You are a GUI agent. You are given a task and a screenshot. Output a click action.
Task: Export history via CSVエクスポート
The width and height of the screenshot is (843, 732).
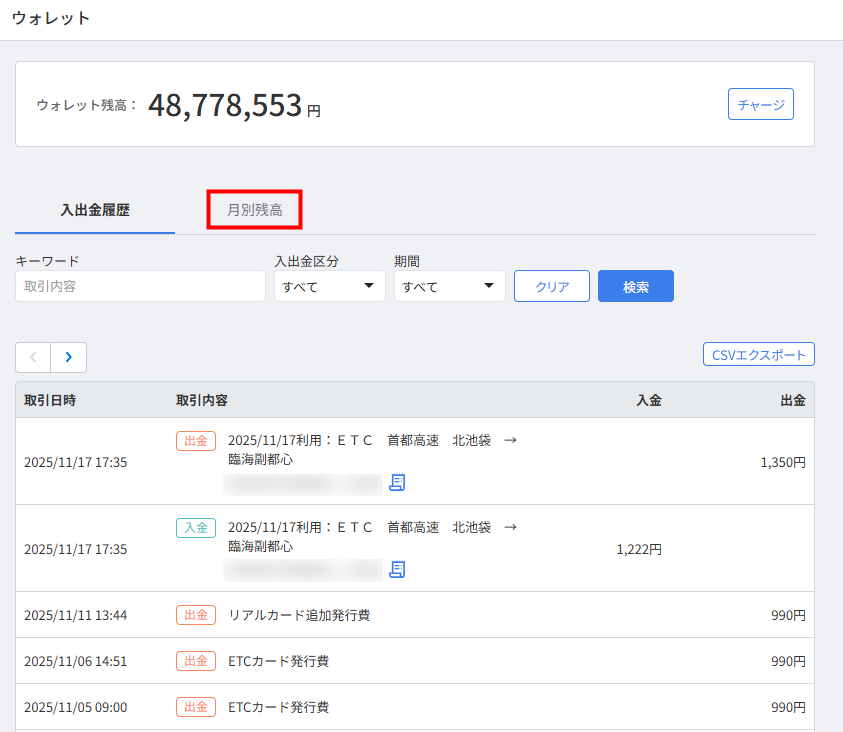pyautogui.click(x=758, y=354)
